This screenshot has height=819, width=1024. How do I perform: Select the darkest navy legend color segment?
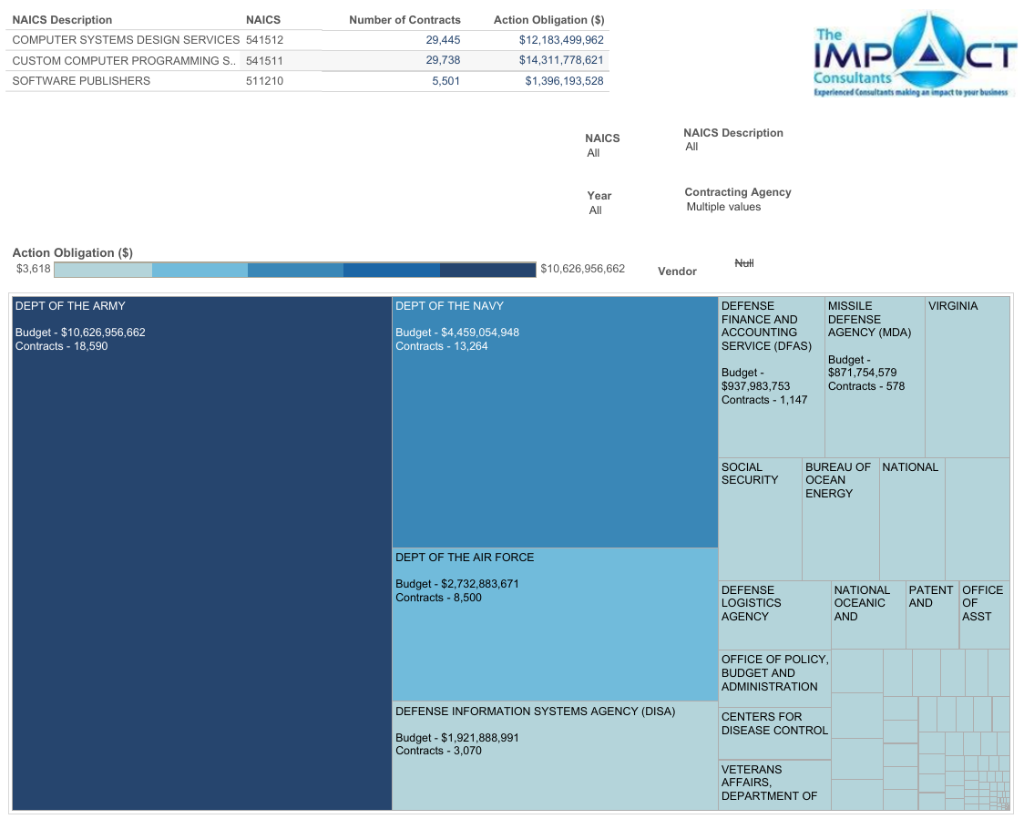click(x=488, y=270)
